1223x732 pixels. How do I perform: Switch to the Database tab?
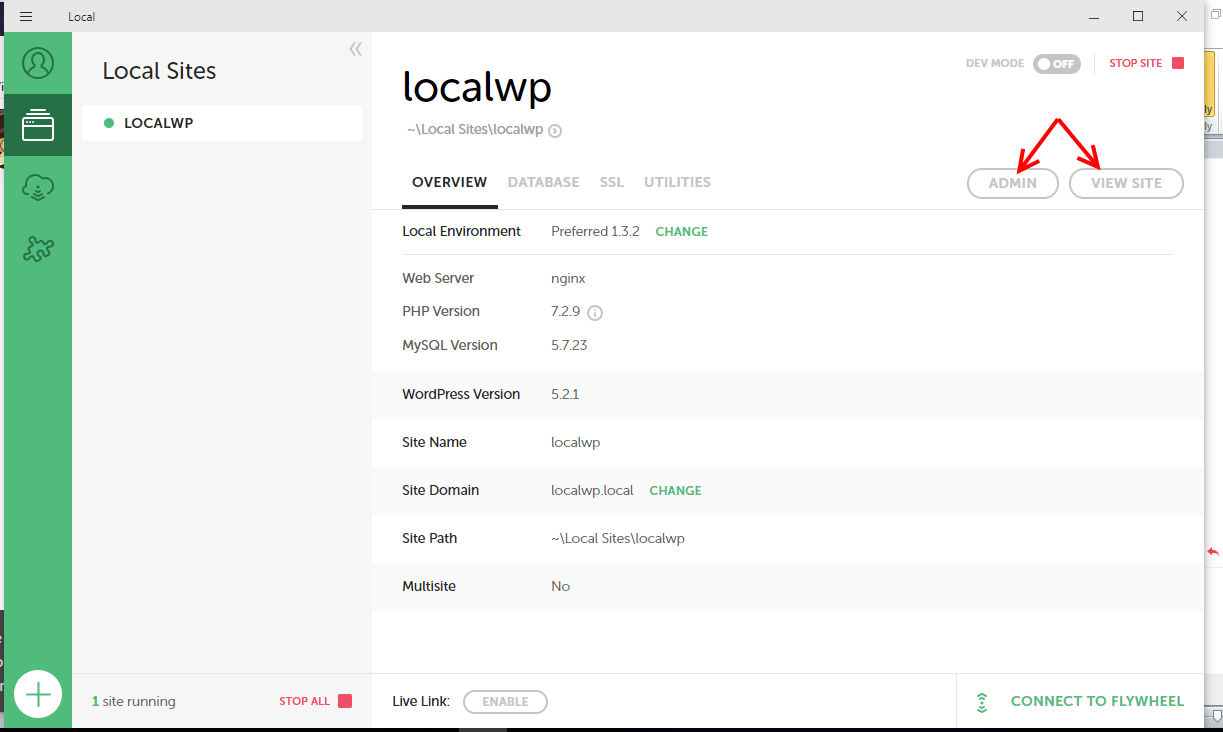coord(543,183)
